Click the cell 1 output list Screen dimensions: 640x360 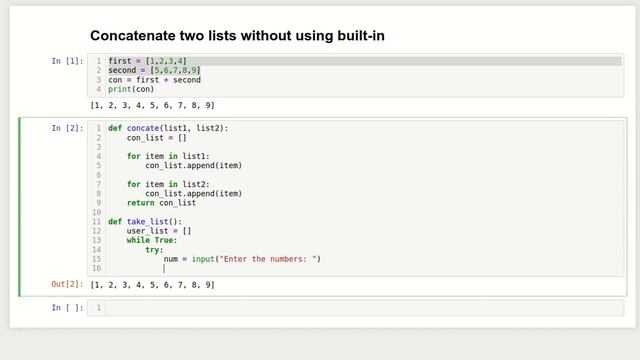click(x=153, y=105)
